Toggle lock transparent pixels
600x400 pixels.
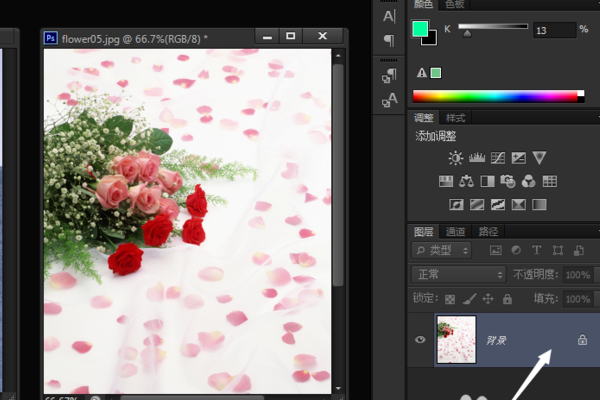(450, 298)
